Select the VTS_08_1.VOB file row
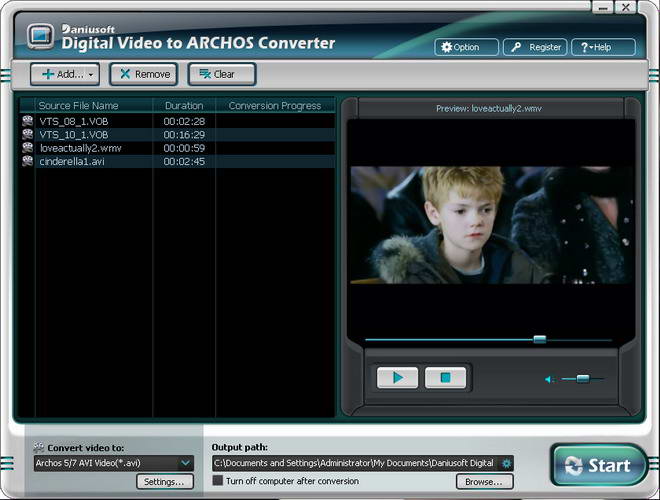The image size is (660, 500). click(x=178, y=121)
